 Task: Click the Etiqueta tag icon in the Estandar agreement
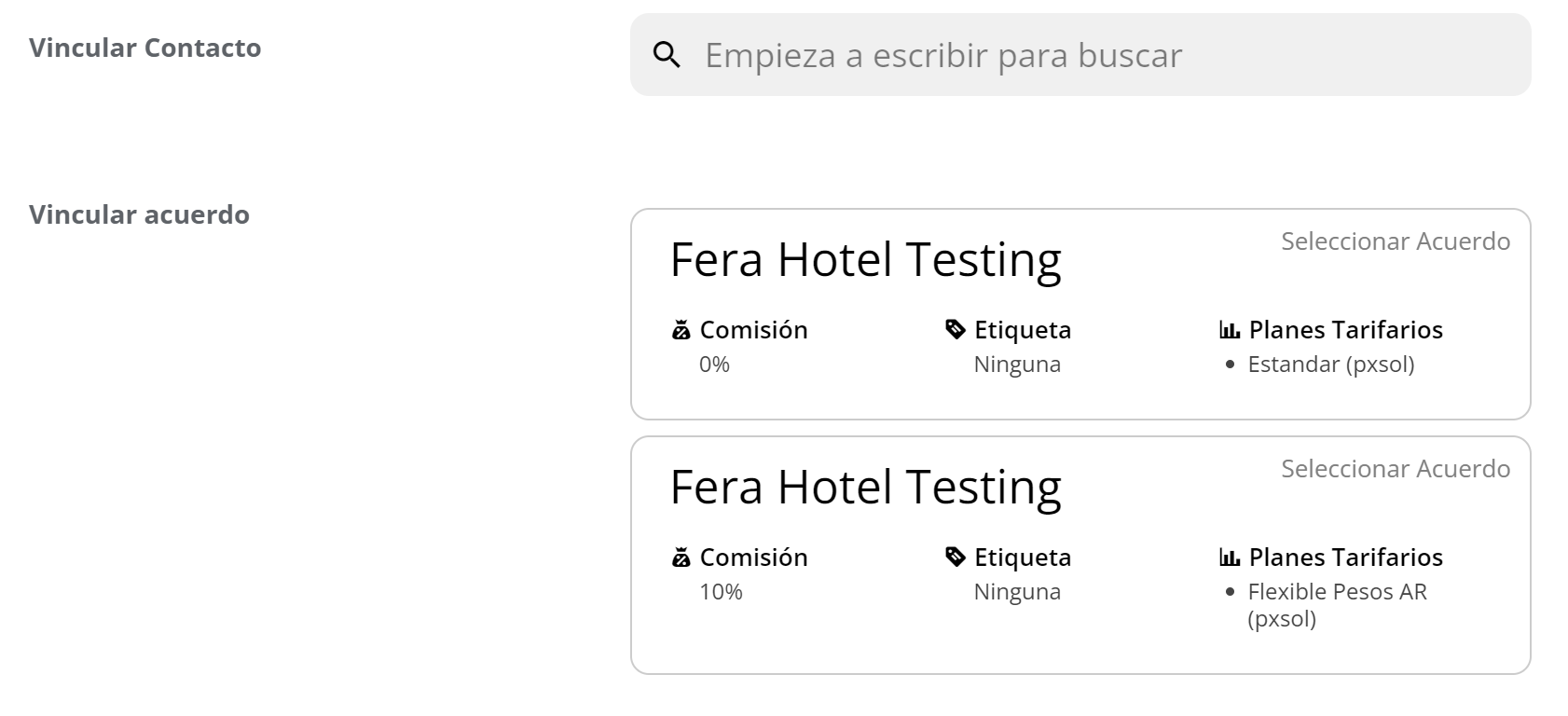[x=956, y=329]
